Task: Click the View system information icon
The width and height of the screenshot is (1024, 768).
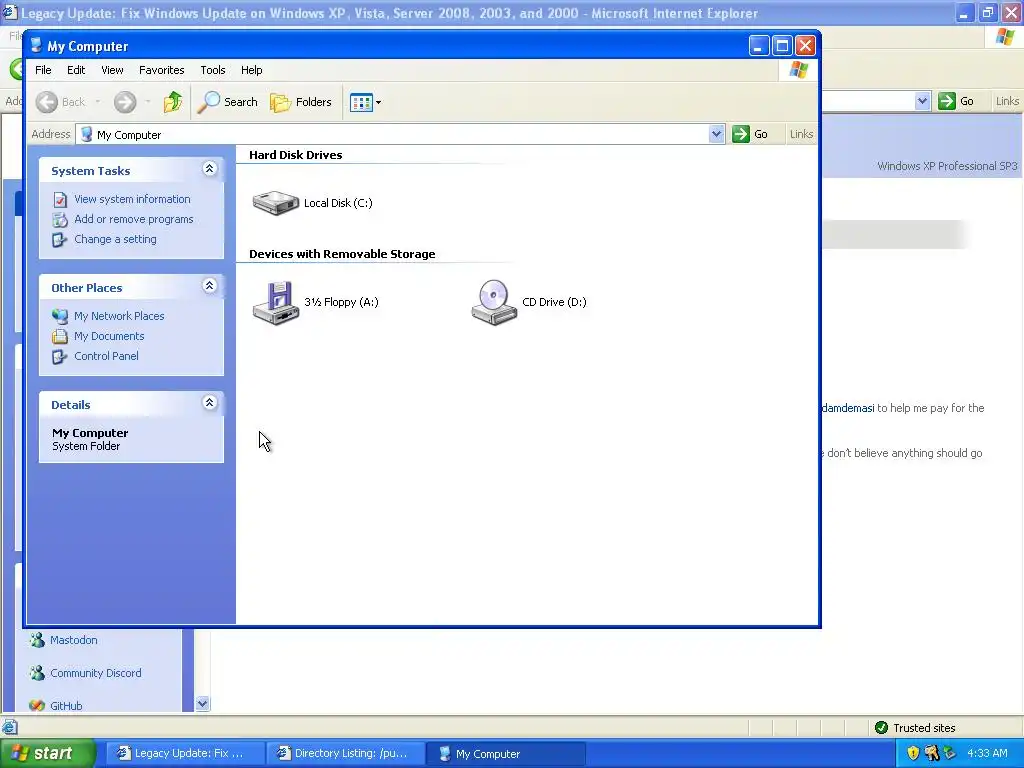Action: pos(60,199)
